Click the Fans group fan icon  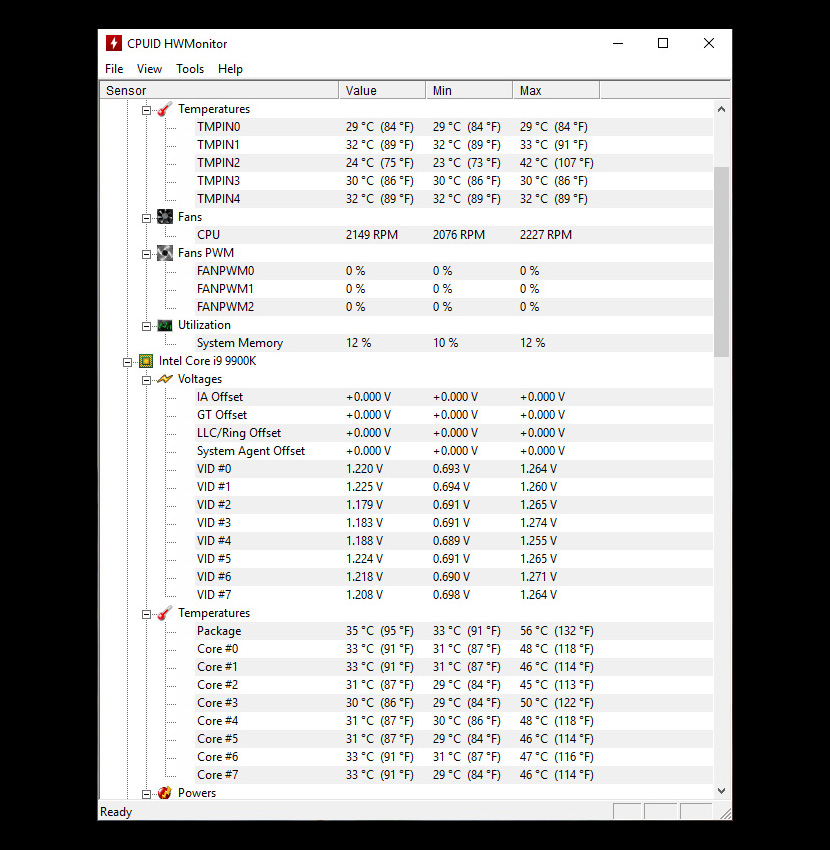(x=164, y=217)
